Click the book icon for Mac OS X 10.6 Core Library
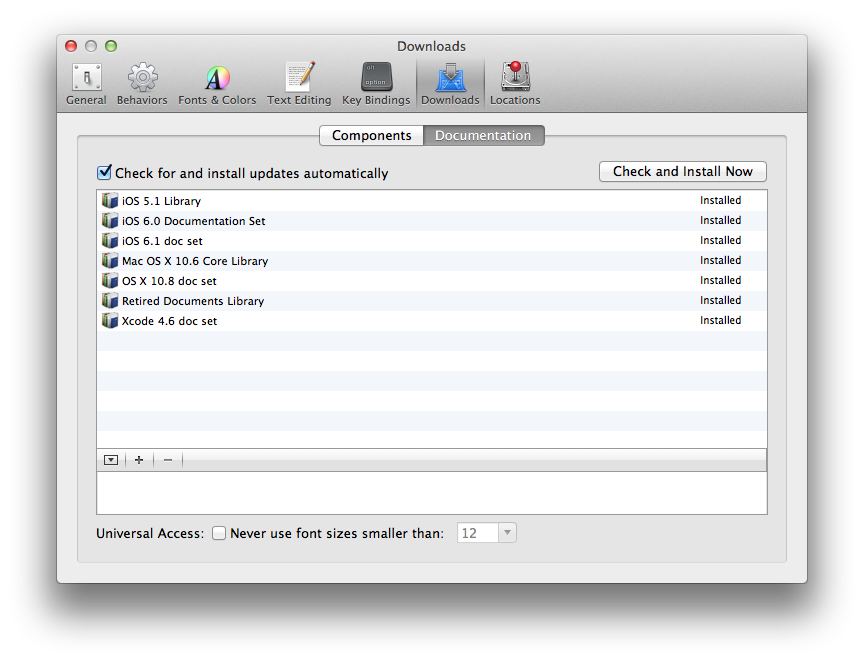Image resolution: width=864 pixels, height=662 pixels. click(110, 260)
